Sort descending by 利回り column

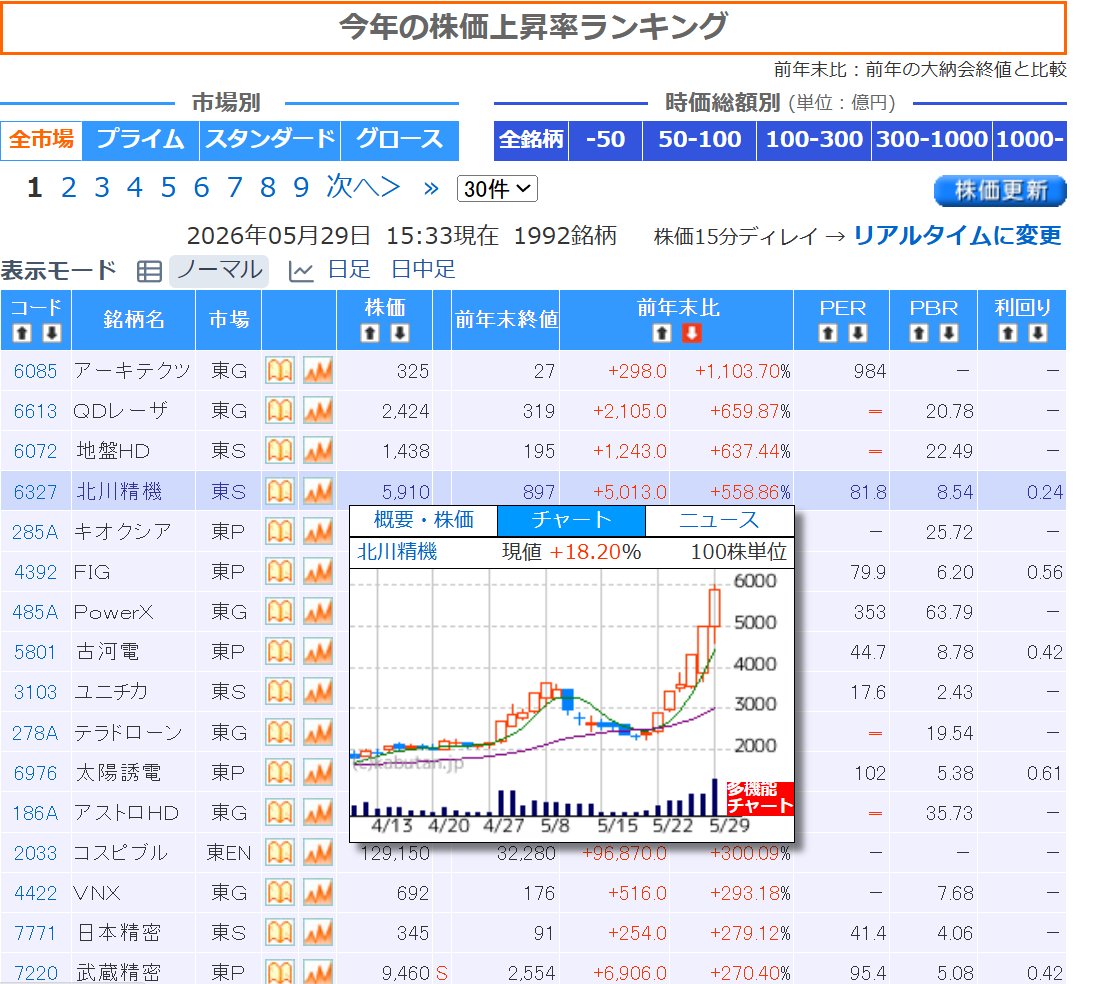tap(1038, 333)
